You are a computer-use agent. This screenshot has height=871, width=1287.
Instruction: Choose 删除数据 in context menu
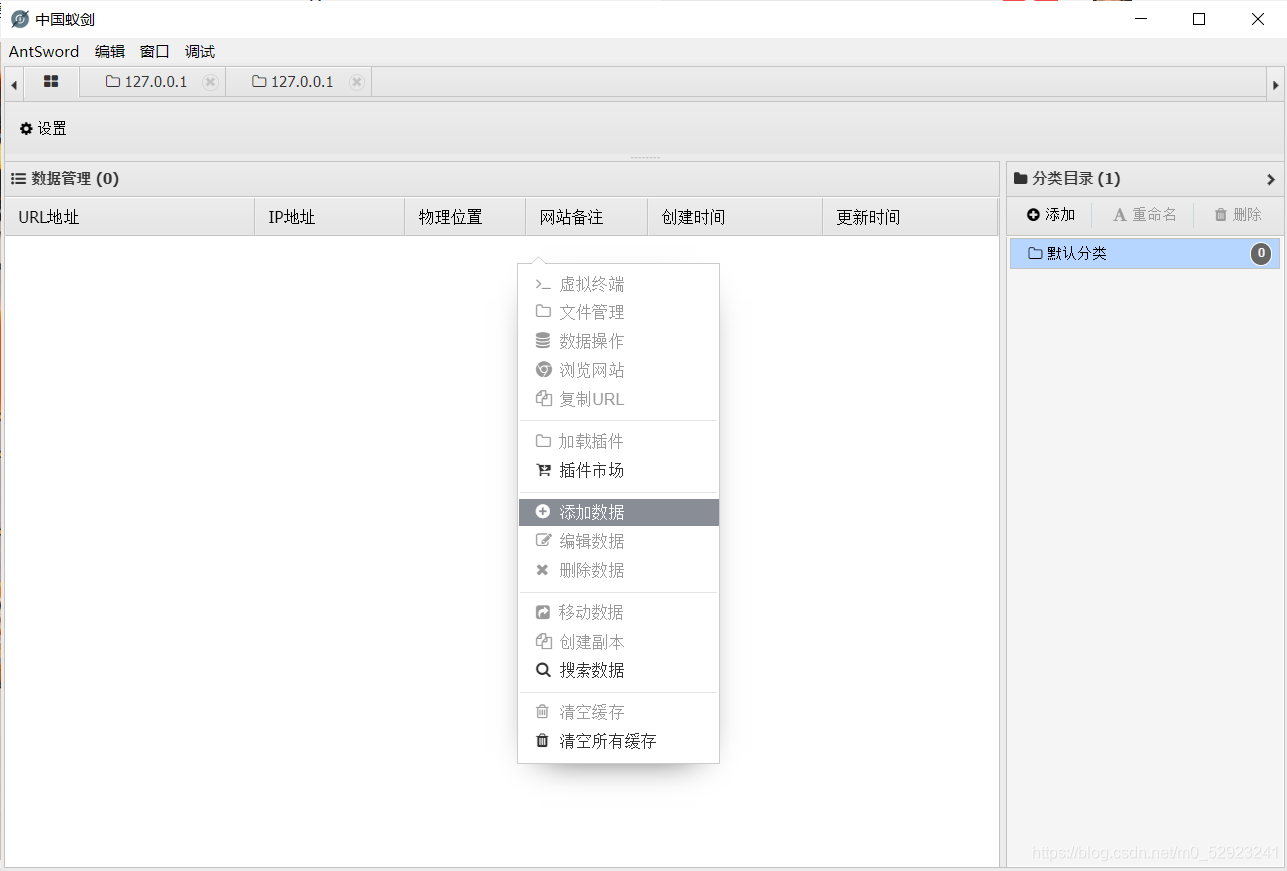click(x=618, y=570)
